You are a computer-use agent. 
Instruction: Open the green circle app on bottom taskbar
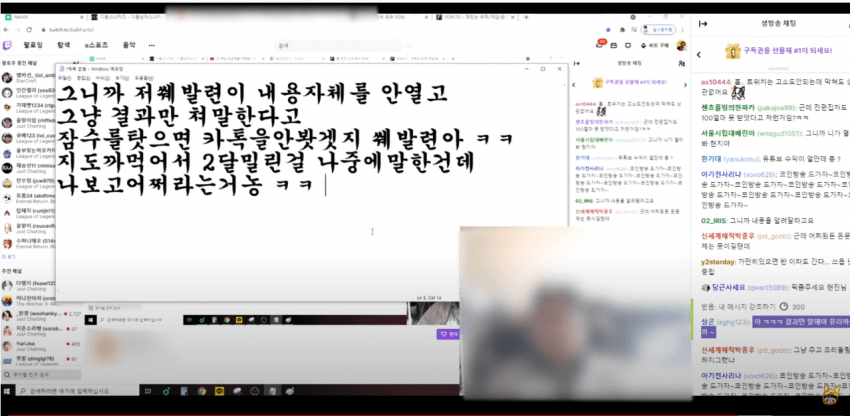[x=166, y=391]
